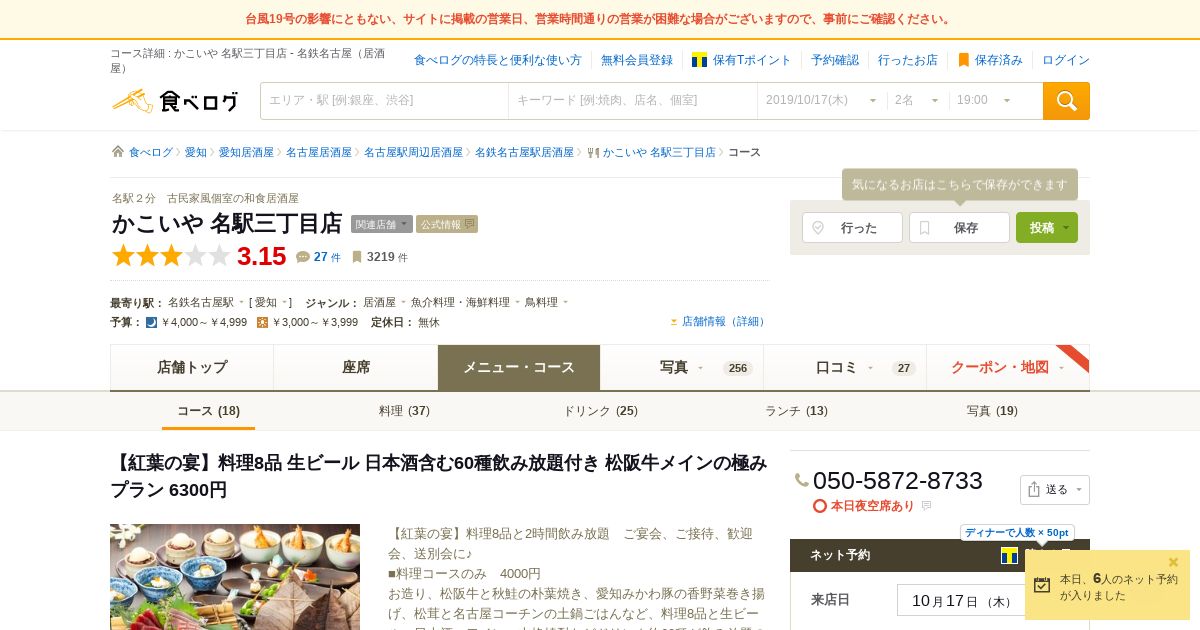The width and height of the screenshot is (1200, 630).
Task: Click かこいや 名駅三丁目店 breadcrumb link
Action: 659,153
